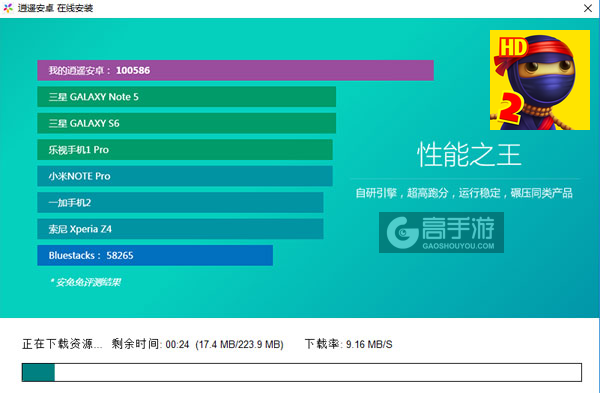The height and width of the screenshot is (393, 600).
Task: Click the 17.4 MB/223.9 MB size text
Action: [240, 344]
